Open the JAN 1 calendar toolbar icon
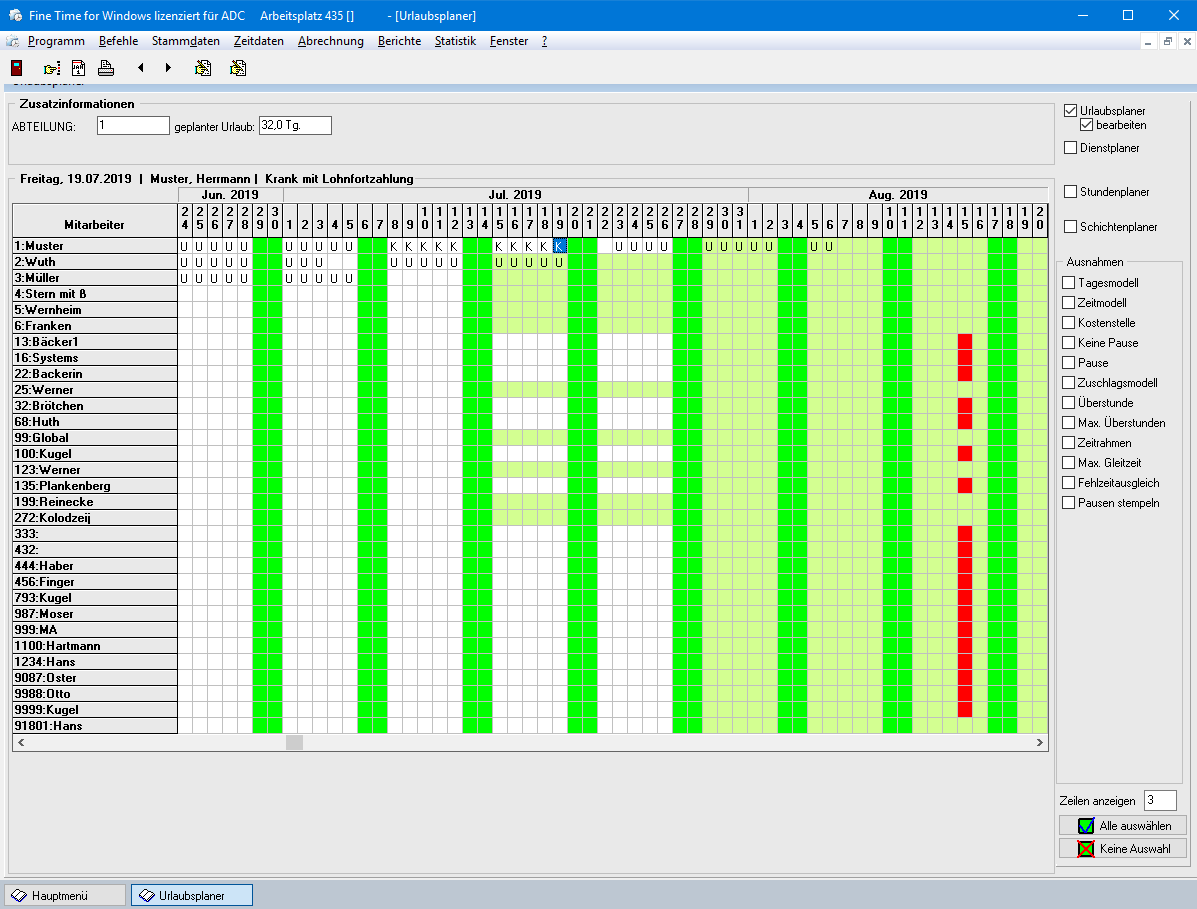The image size is (1197, 909). coord(78,68)
